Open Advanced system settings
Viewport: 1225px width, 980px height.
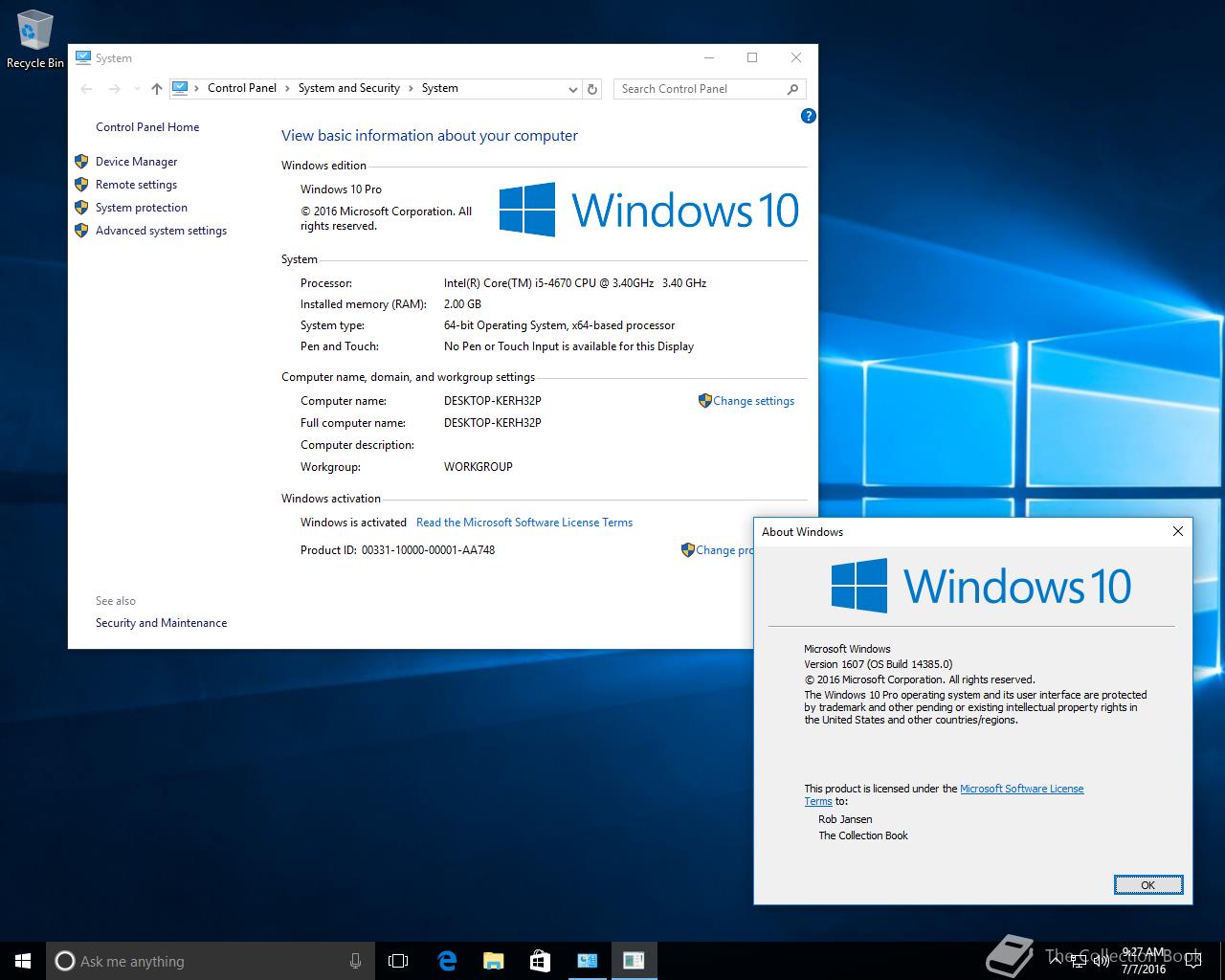tap(161, 231)
